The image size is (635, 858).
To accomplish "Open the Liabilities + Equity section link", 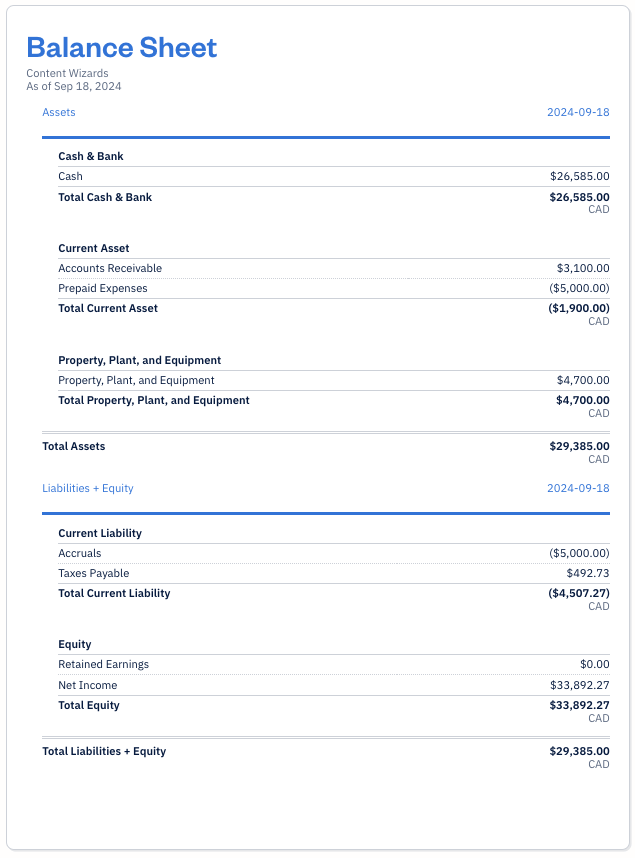I will click(87, 488).
